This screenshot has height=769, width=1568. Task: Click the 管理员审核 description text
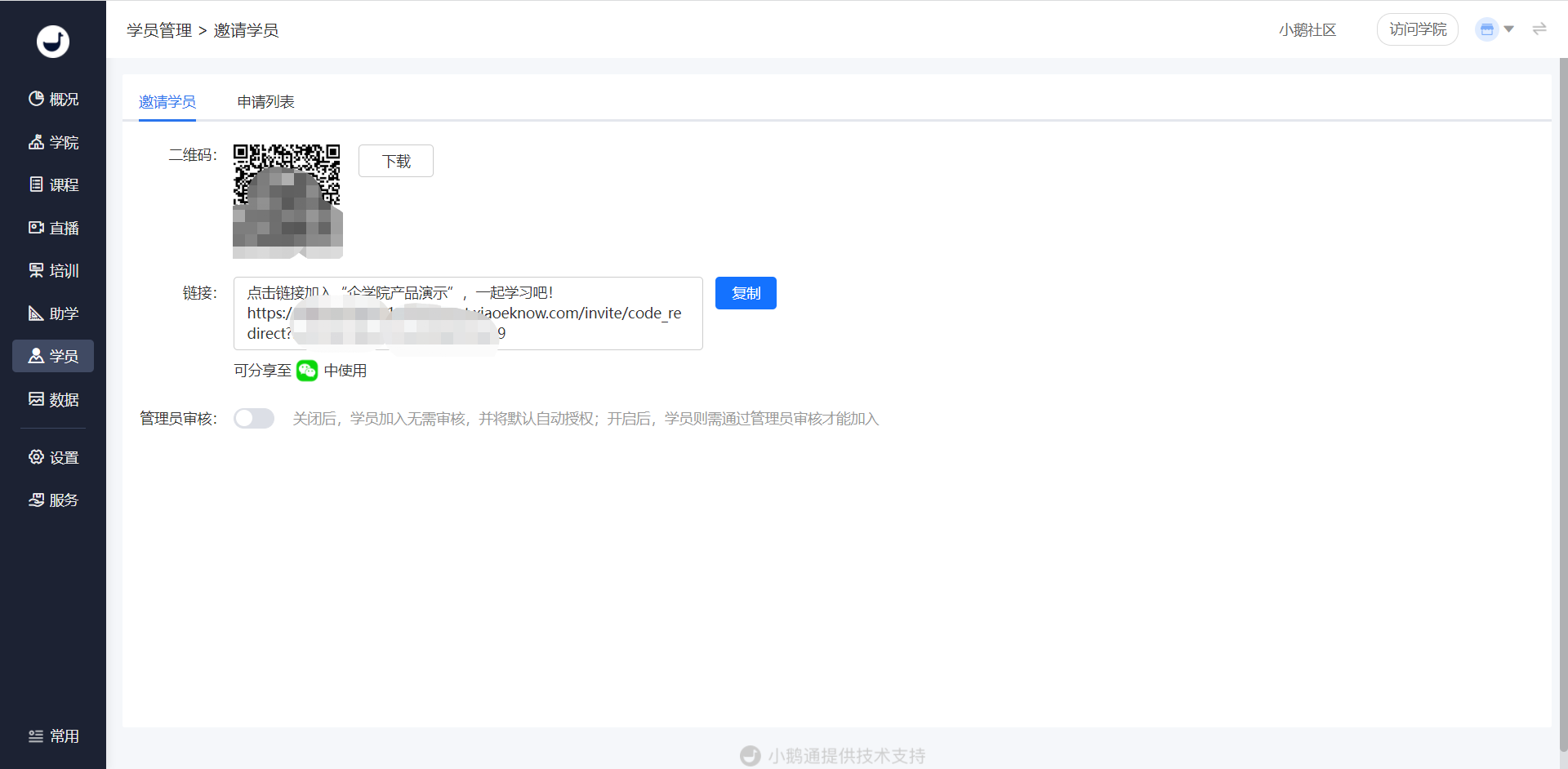586,419
